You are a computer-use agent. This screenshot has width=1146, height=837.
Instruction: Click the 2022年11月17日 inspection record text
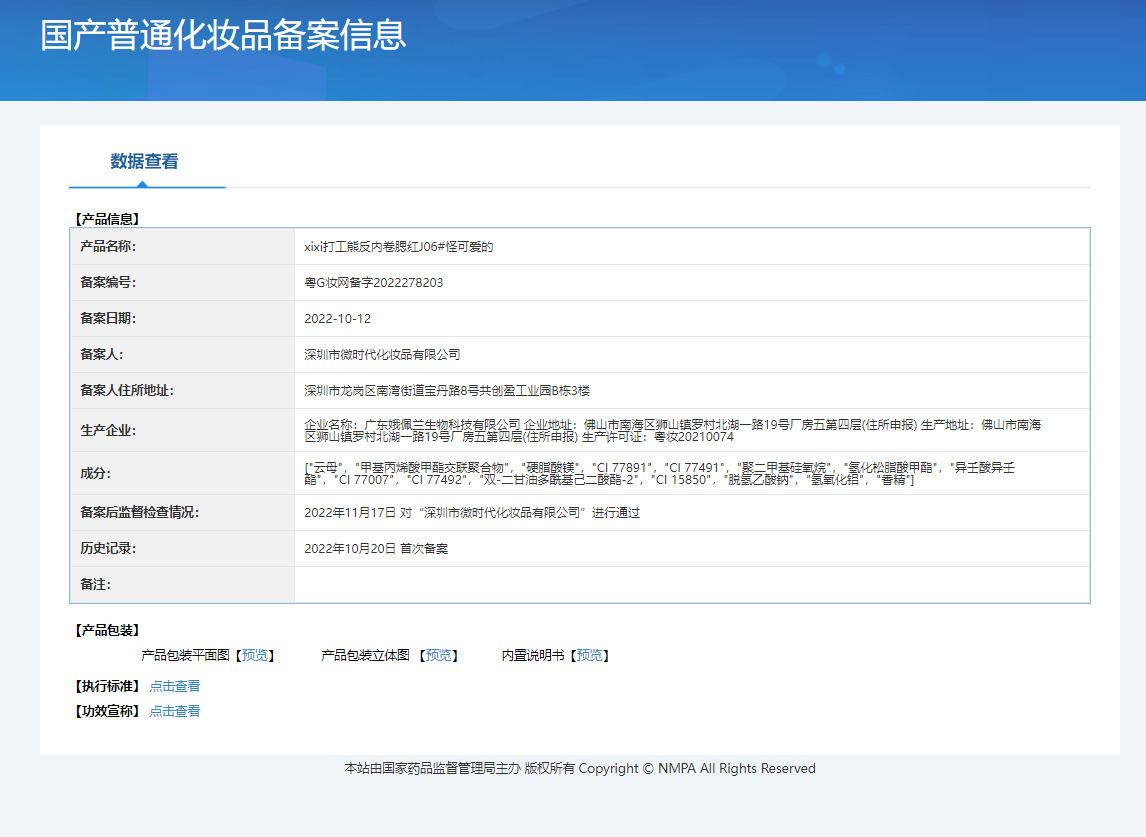471,513
